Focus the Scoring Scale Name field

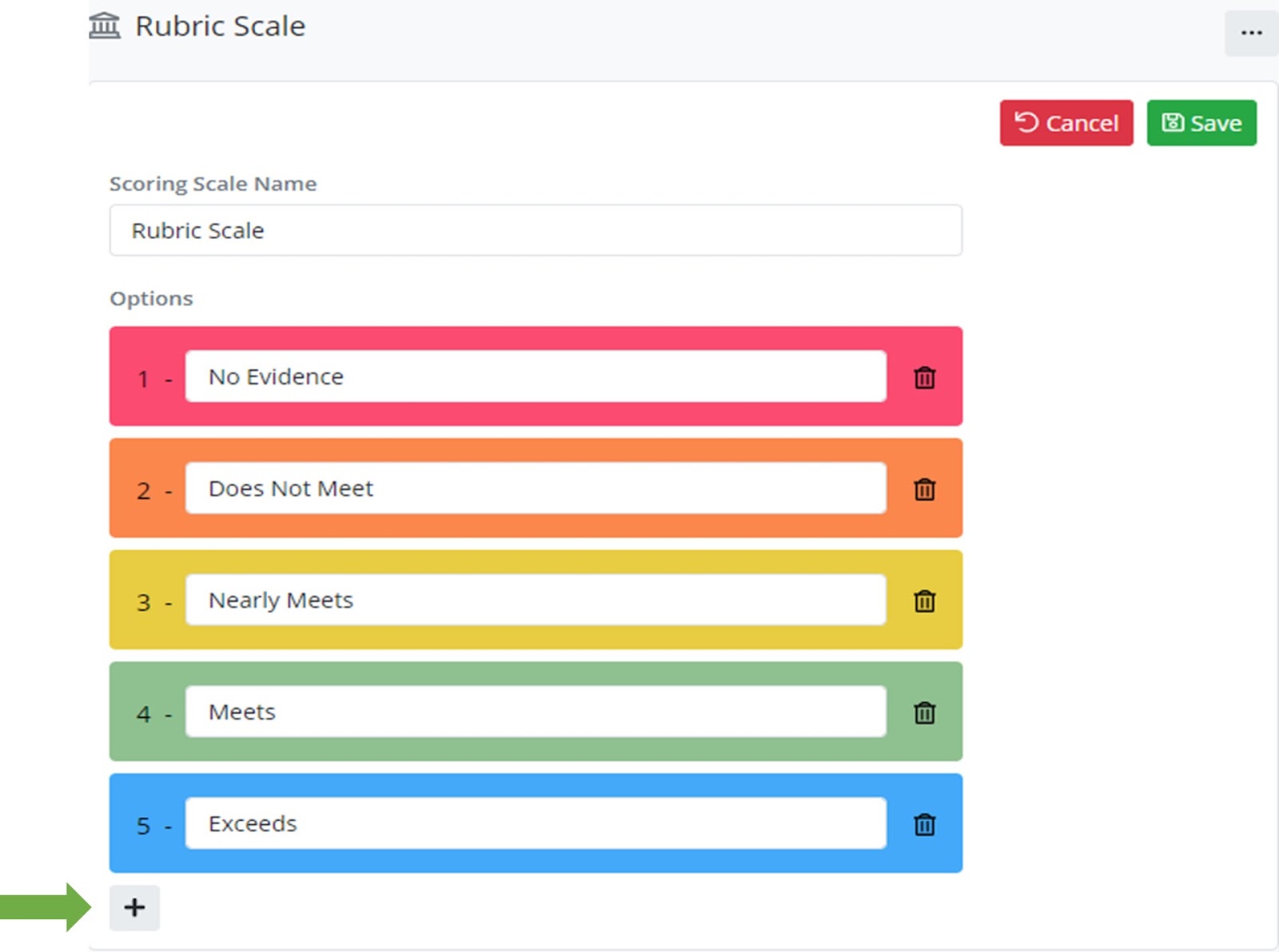pyautogui.click(x=535, y=230)
